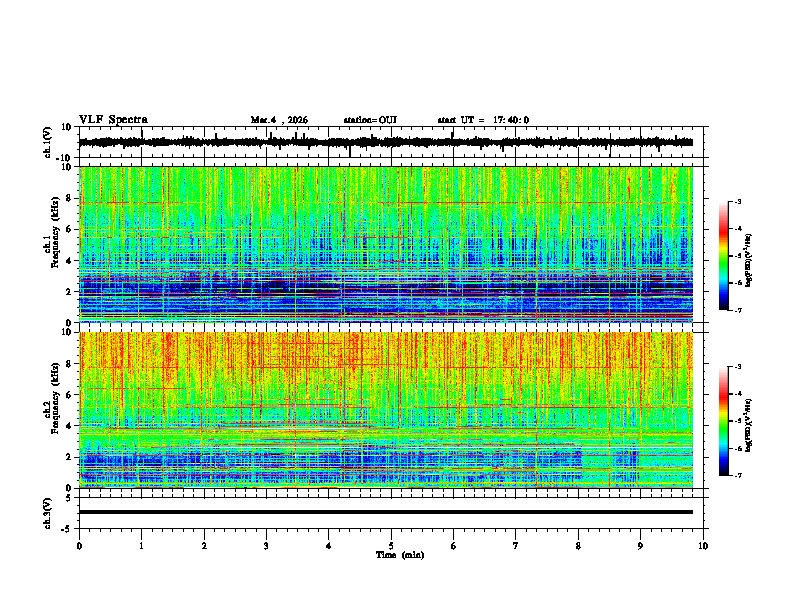Click the "ch.2 Frequency (kHz)" axis label
Viewport: 792px width, 612px height.
[52, 398]
